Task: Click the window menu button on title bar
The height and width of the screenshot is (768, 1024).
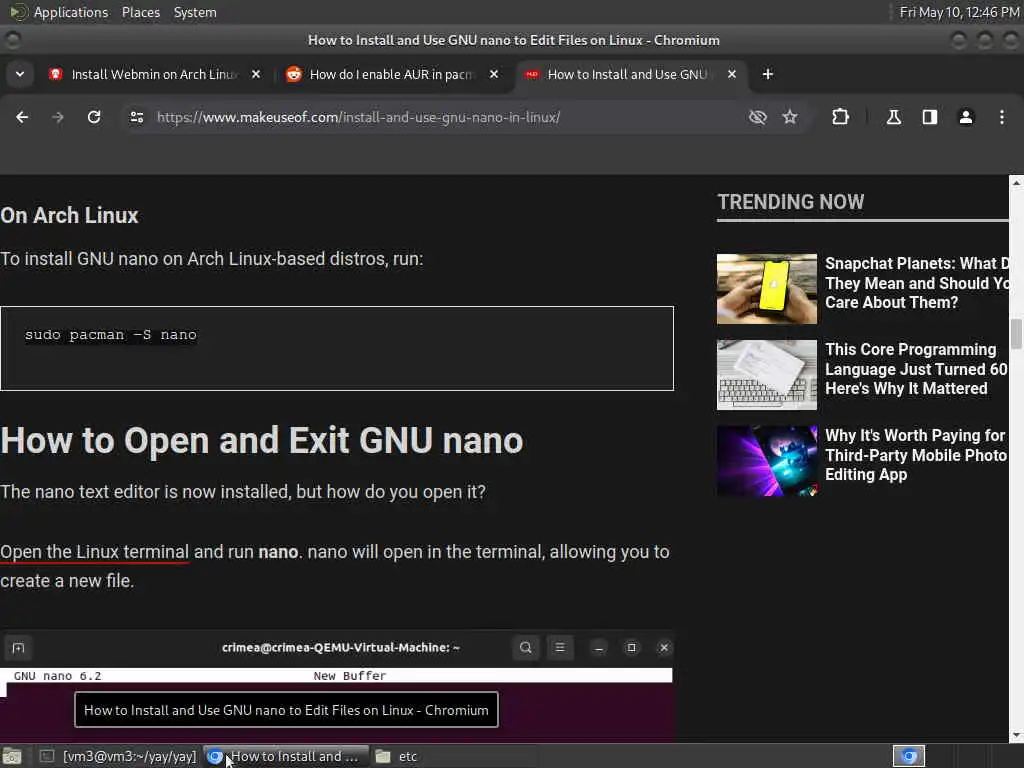Action: click(x=12, y=40)
